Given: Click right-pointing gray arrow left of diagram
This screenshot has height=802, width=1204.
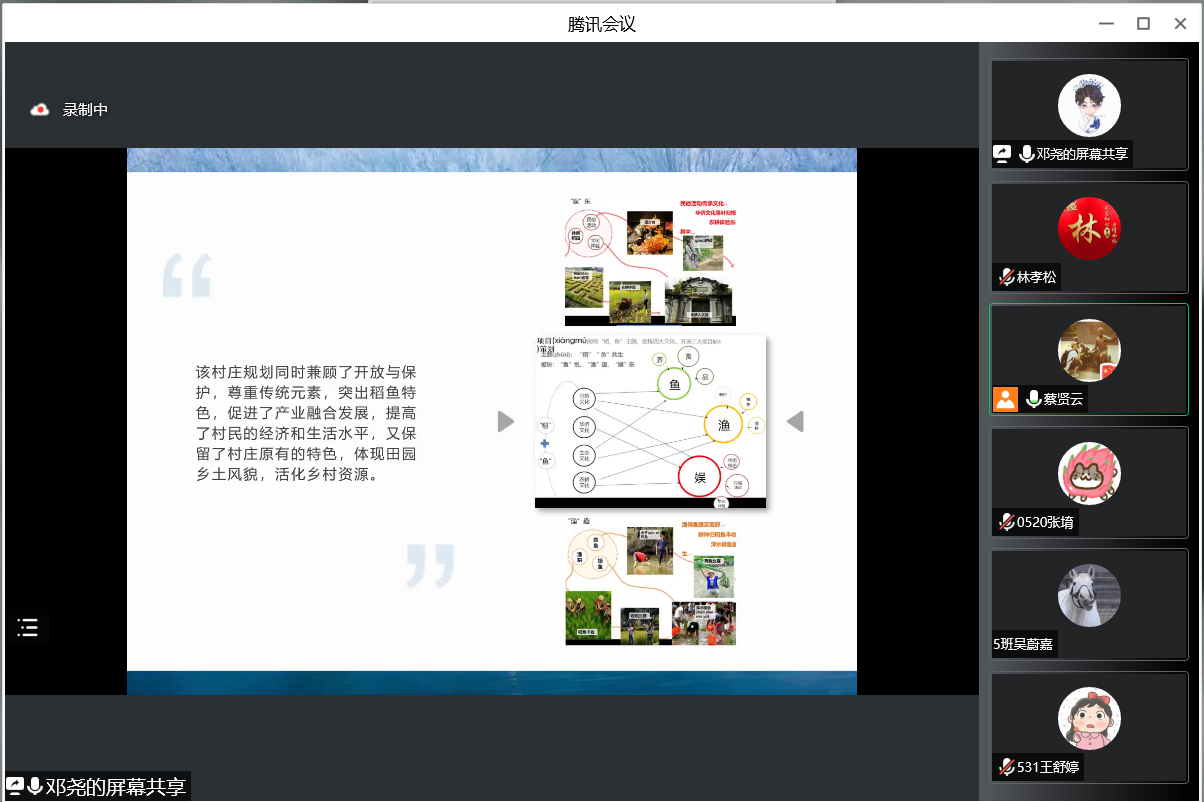Looking at the screenshot, I should pyautogui.click(x=506, y=422).
